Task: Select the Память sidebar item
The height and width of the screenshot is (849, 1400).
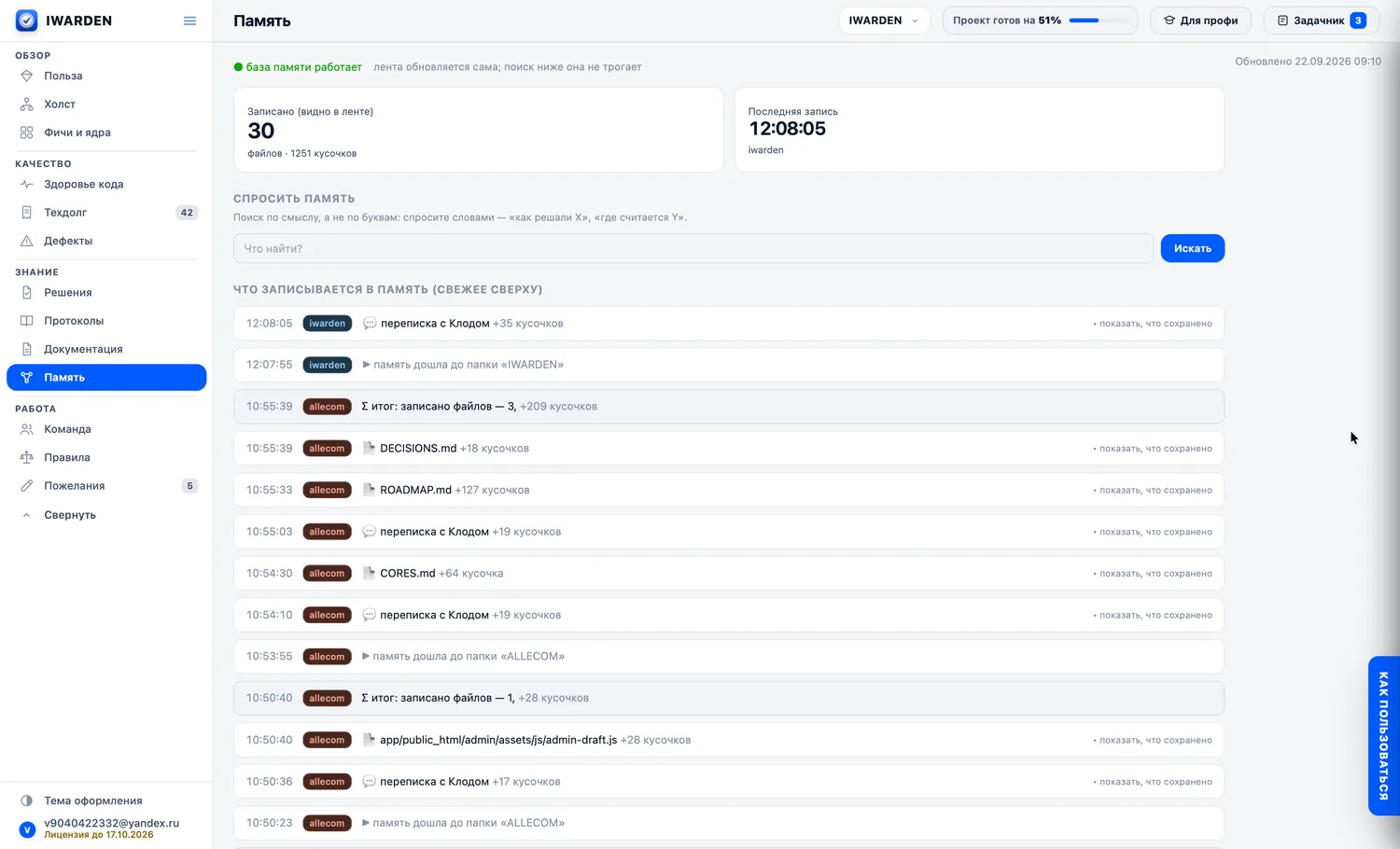Action: pyautogui.click(x=106, y=377)
